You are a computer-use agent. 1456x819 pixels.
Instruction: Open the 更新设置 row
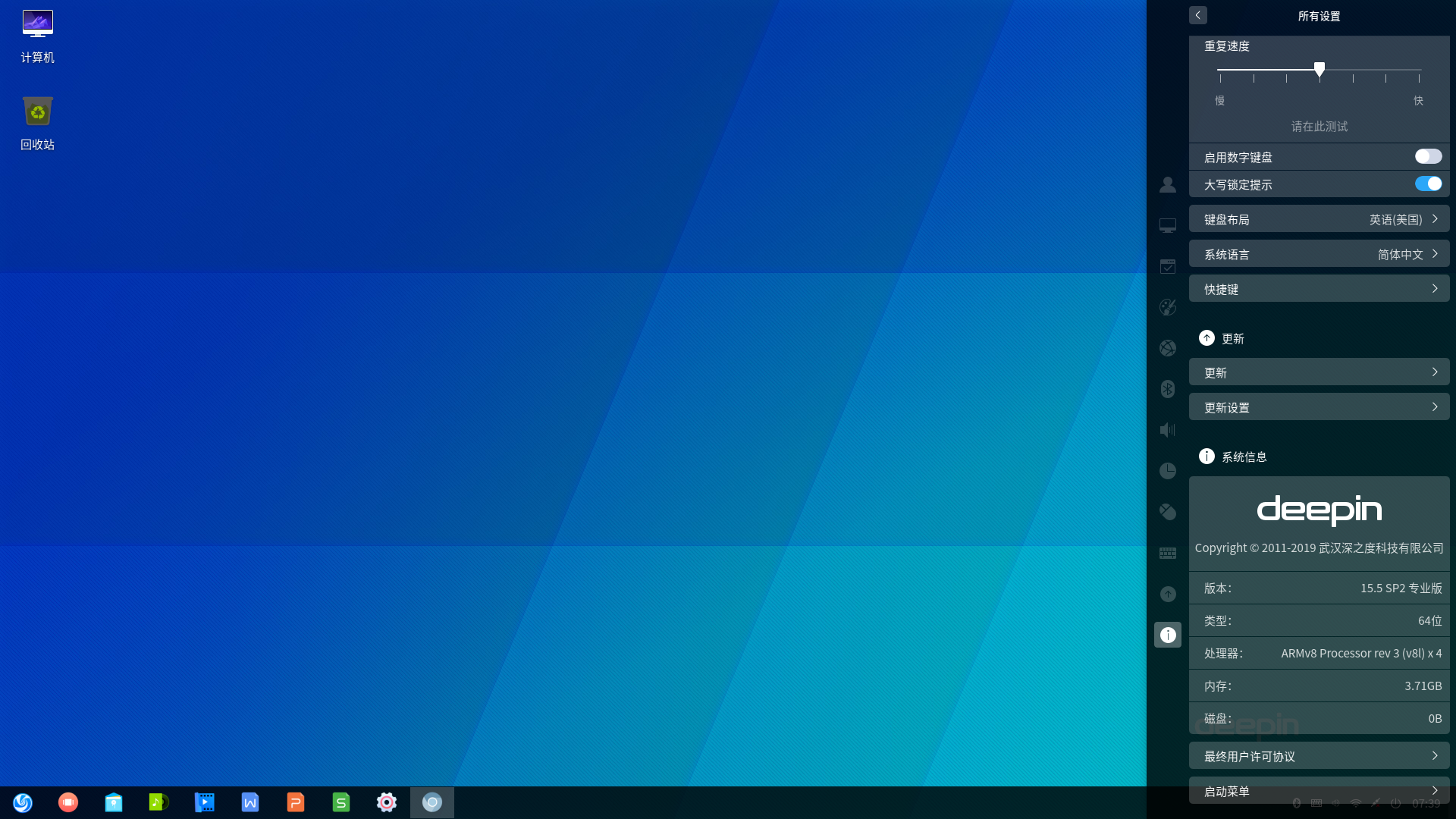[1319, 407]
